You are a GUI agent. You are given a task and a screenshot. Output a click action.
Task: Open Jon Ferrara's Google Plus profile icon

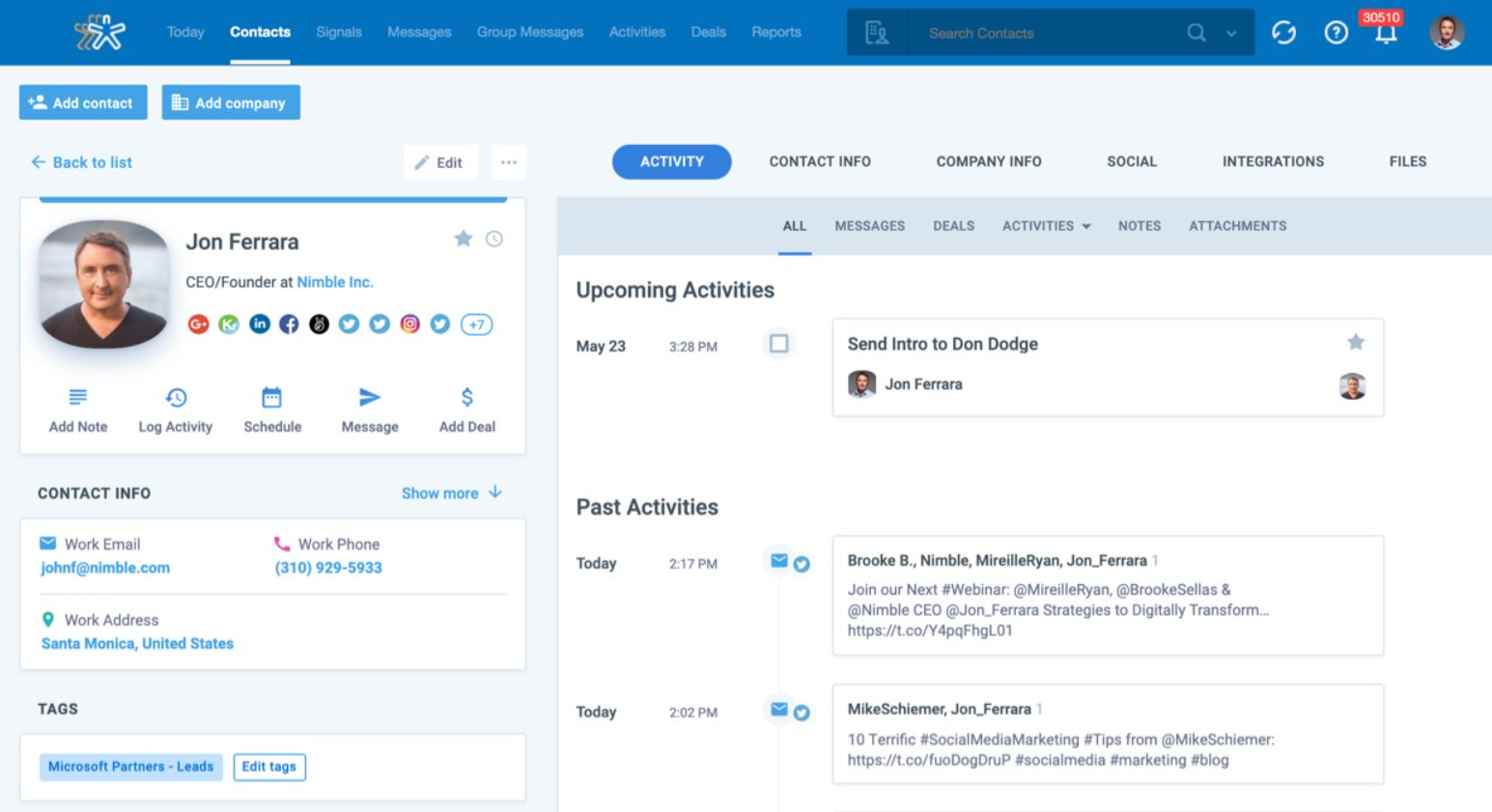point(198,324)
